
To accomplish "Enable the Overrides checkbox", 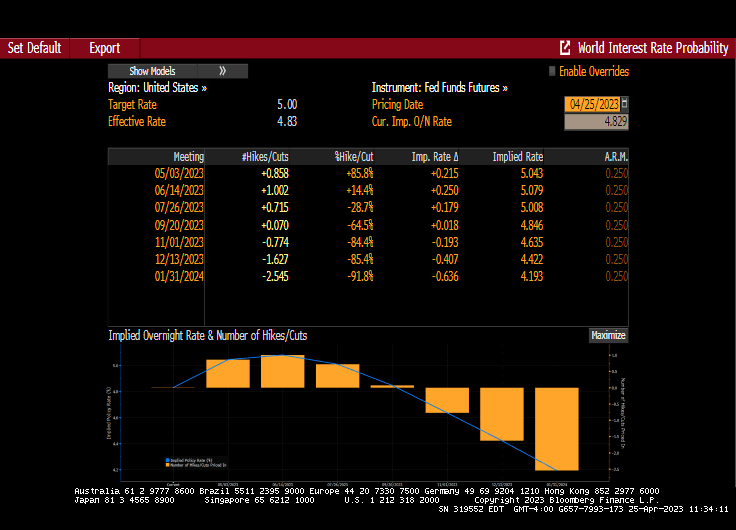I will [551, 71].
